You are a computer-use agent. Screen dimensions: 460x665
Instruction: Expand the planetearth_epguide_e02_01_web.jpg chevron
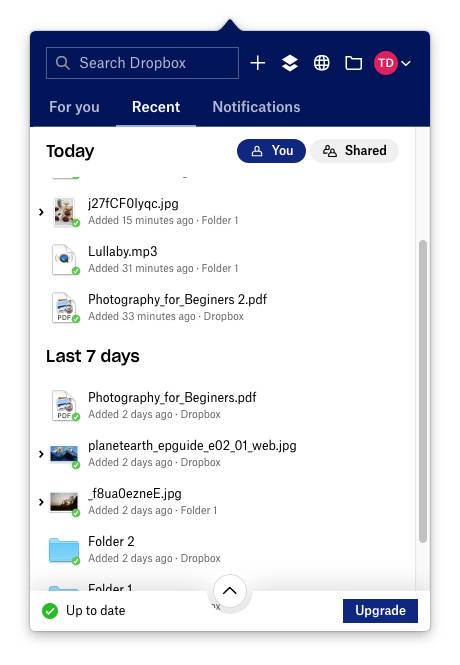click(x=41, y=454)
